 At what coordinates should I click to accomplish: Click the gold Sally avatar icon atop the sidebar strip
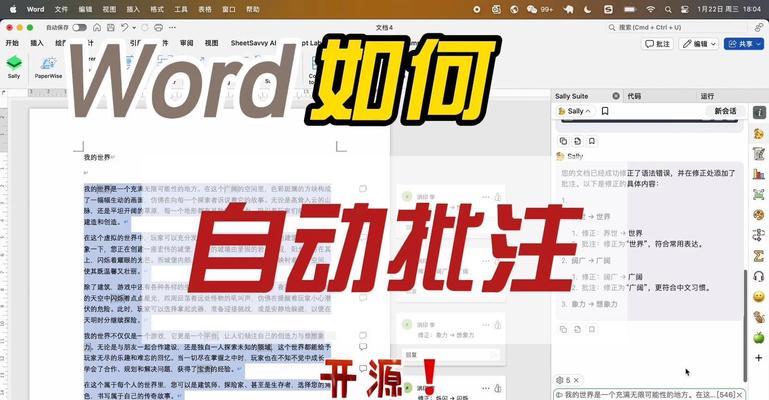[x=759, y=133]
